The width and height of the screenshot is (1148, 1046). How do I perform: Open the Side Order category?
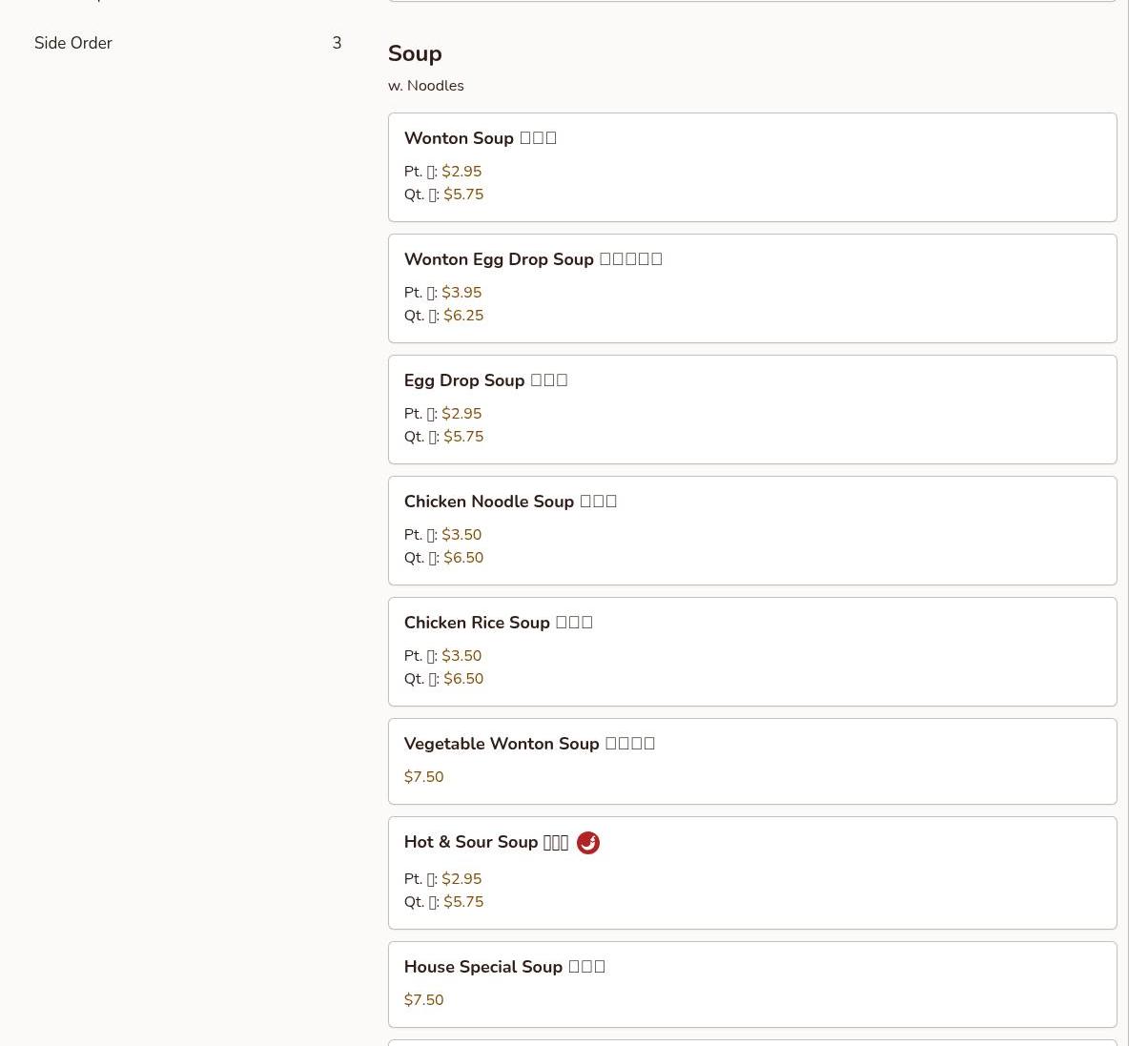[x=73, y=44]
